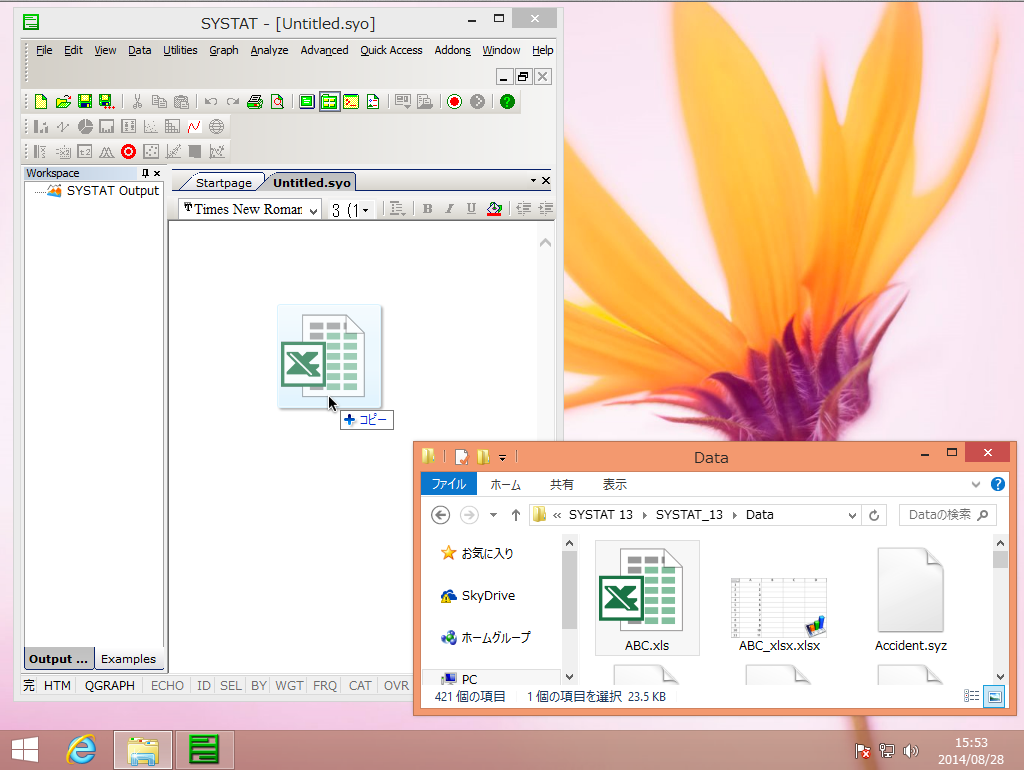The height and width of the screenshot is (770, 1024).
Task: Expand the Explorer address bar history dropdown
Action: click(x=852, y=515)
